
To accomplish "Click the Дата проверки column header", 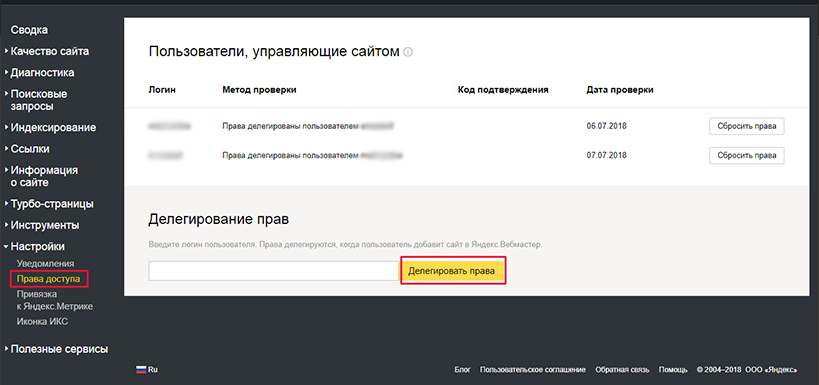I will pos(620,90).
